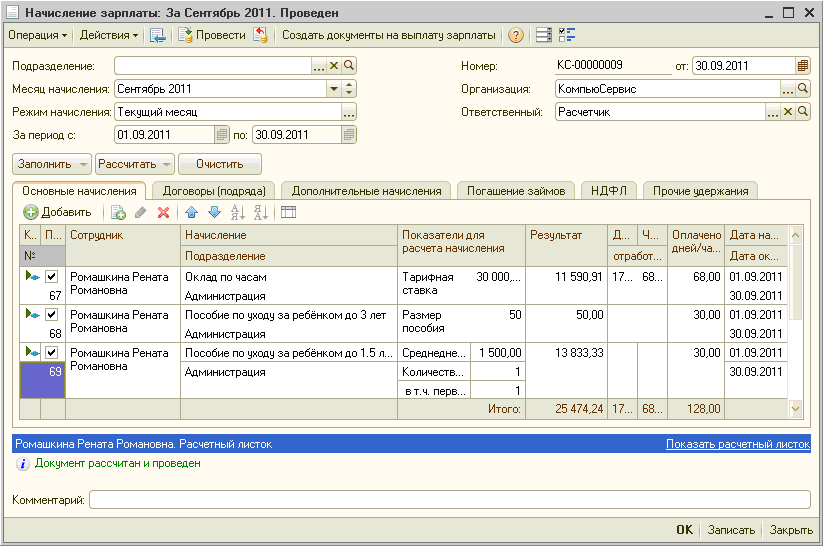The width and height of the screenshot is (823, 546).
Task: Click the Месяц начисления spinner arrows
Action: pos(349,89)
